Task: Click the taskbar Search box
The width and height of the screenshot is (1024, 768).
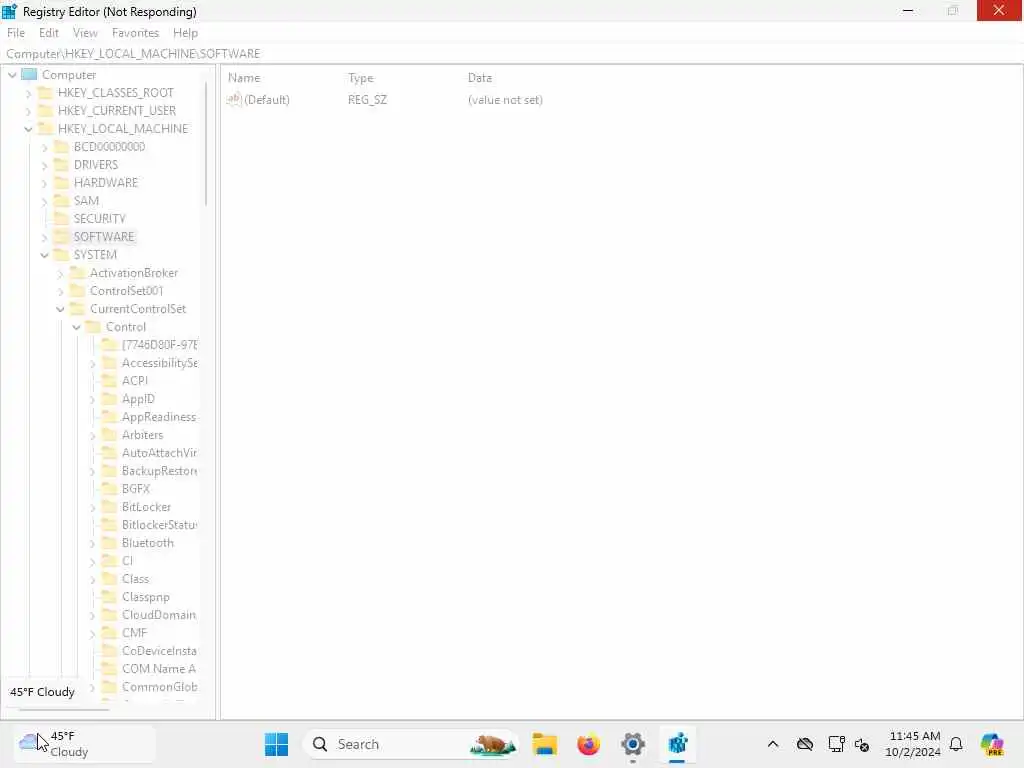Action: pos(411,744)
